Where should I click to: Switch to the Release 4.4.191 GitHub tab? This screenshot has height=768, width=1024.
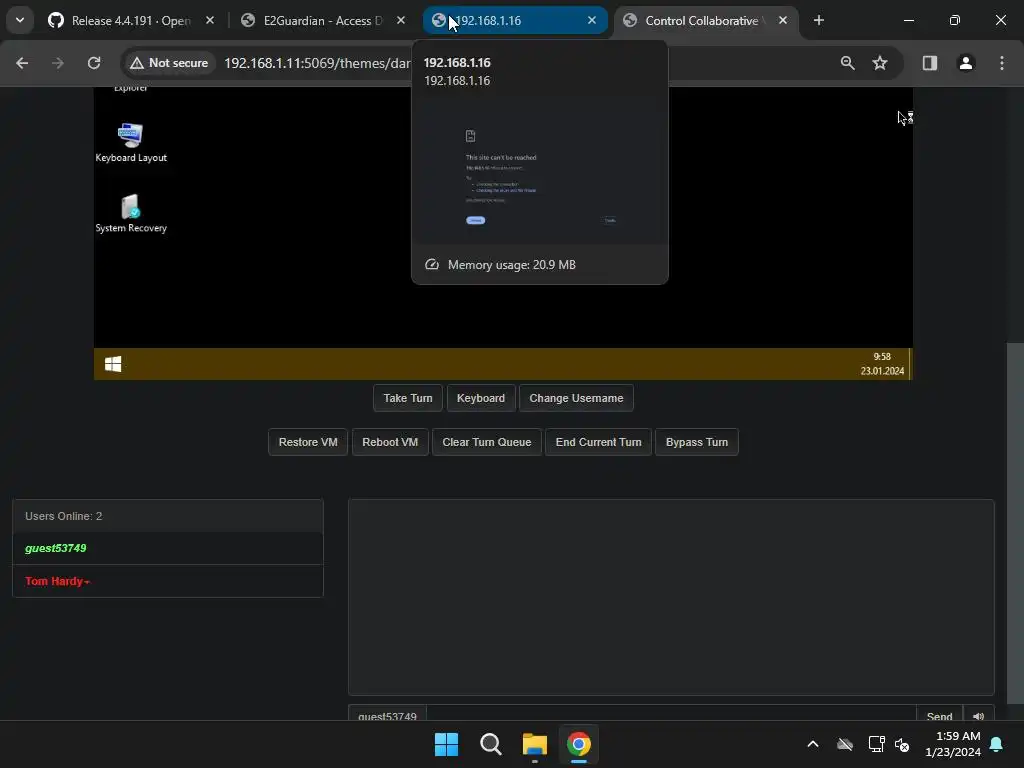(x=131, y=20)
